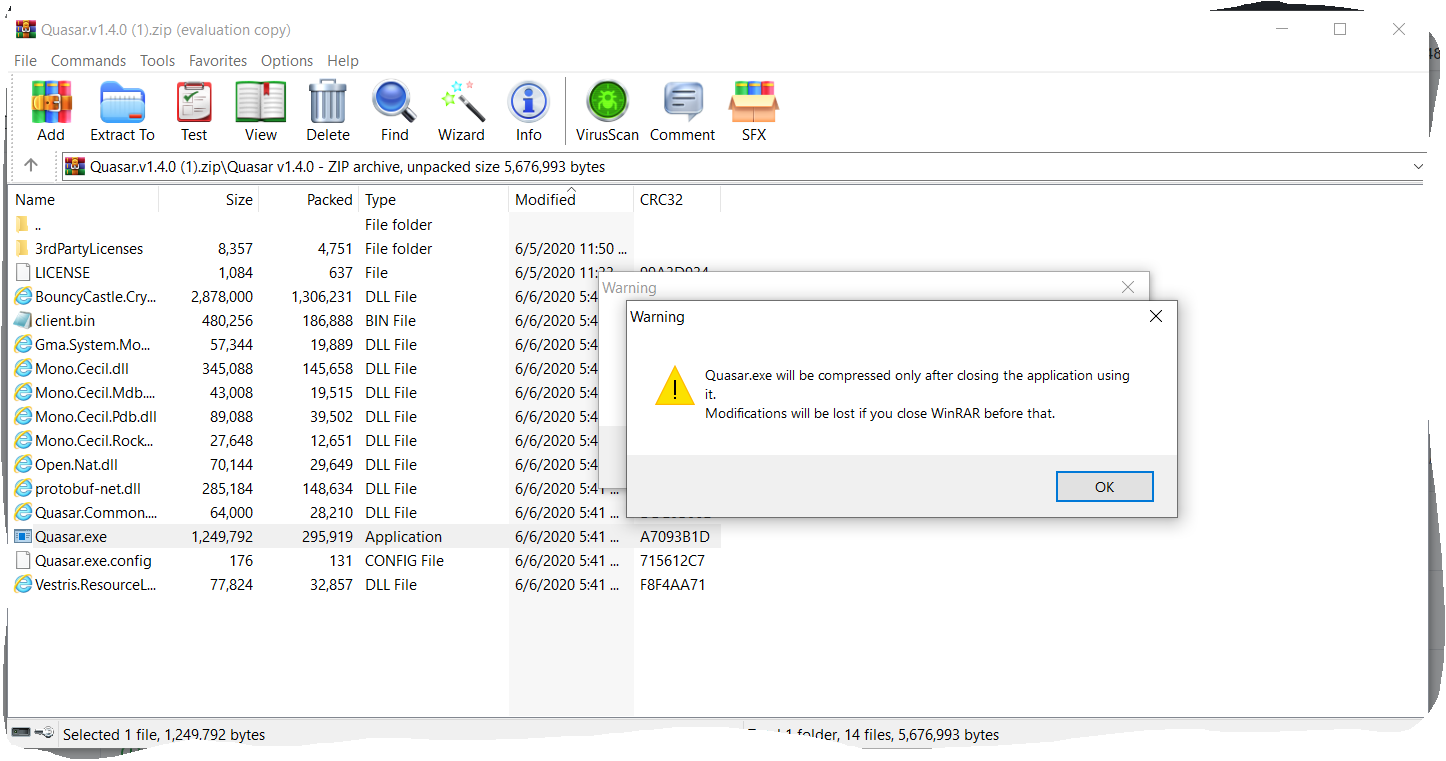Image resolution: width=1446 pixels, height=761 pixels.
Task: Click the 'BIN File' type cell
Action: [x=390, y=321]
